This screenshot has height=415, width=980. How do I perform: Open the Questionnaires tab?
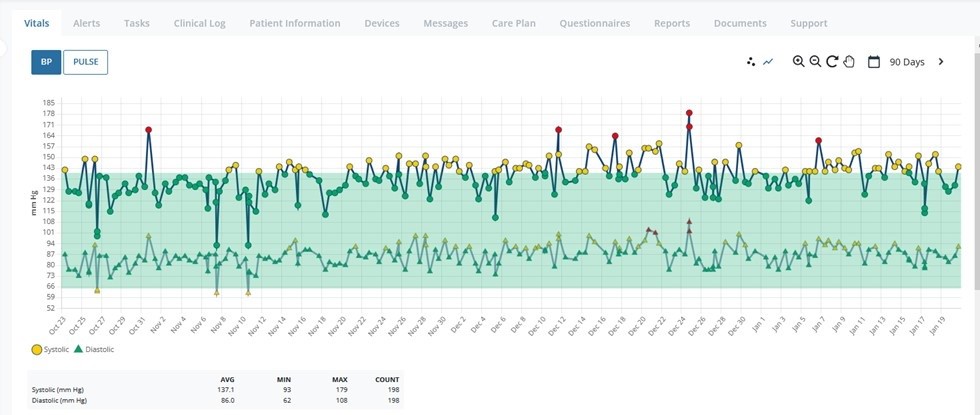(x=594, y=23)
